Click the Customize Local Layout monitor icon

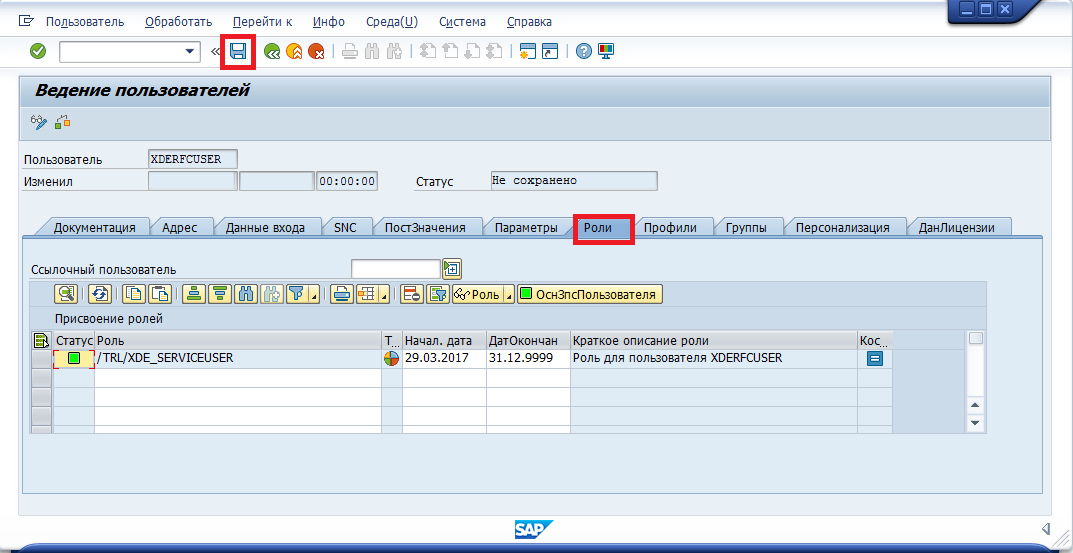606,51
